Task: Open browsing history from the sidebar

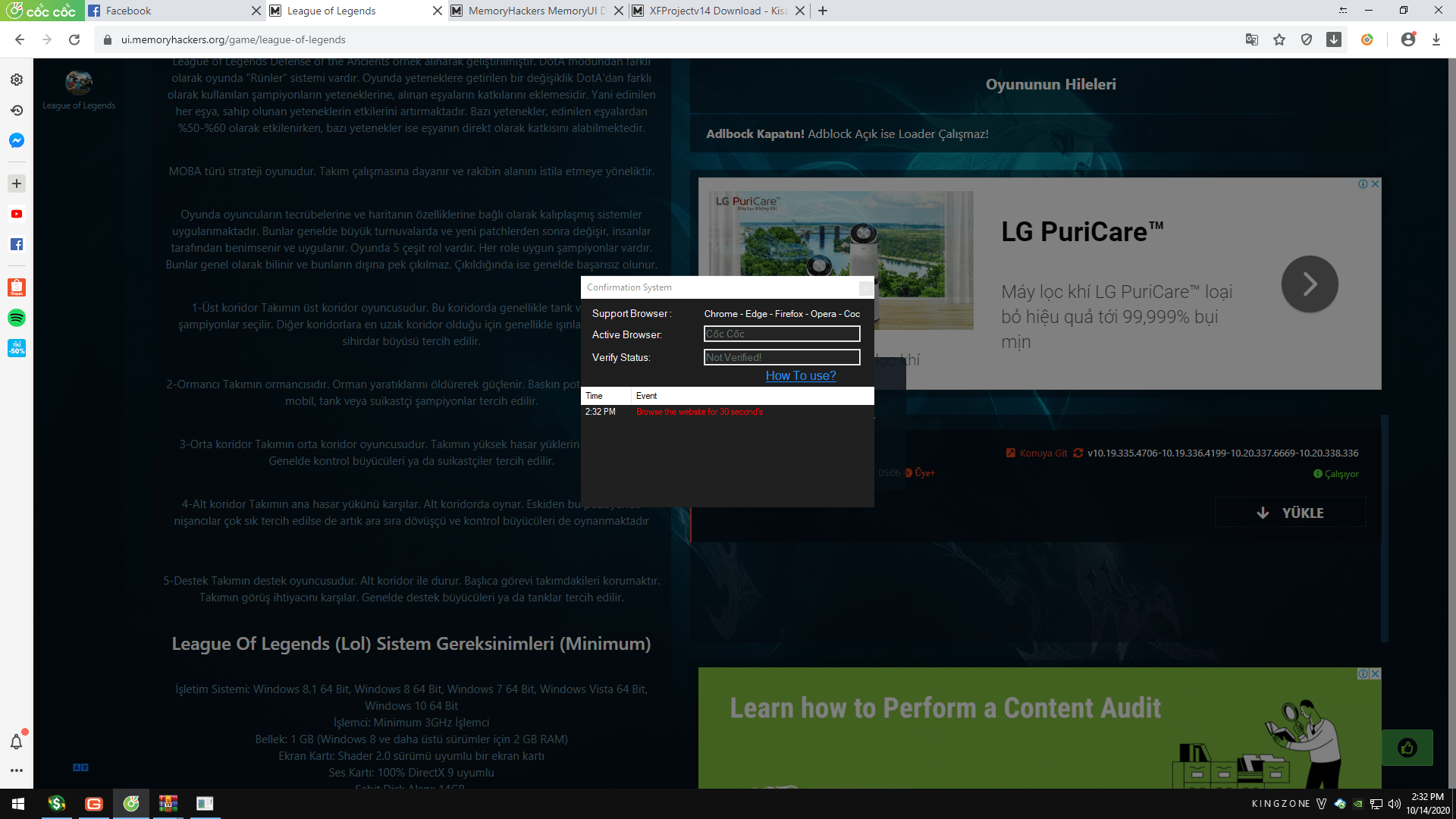Action: pos(17,110)
